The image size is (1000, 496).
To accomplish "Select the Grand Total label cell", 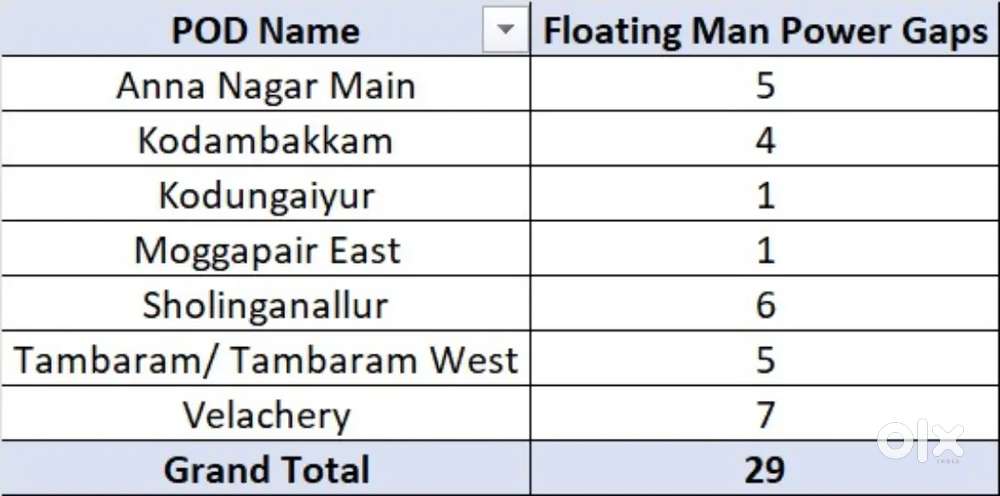I will (x=265, y=469).
